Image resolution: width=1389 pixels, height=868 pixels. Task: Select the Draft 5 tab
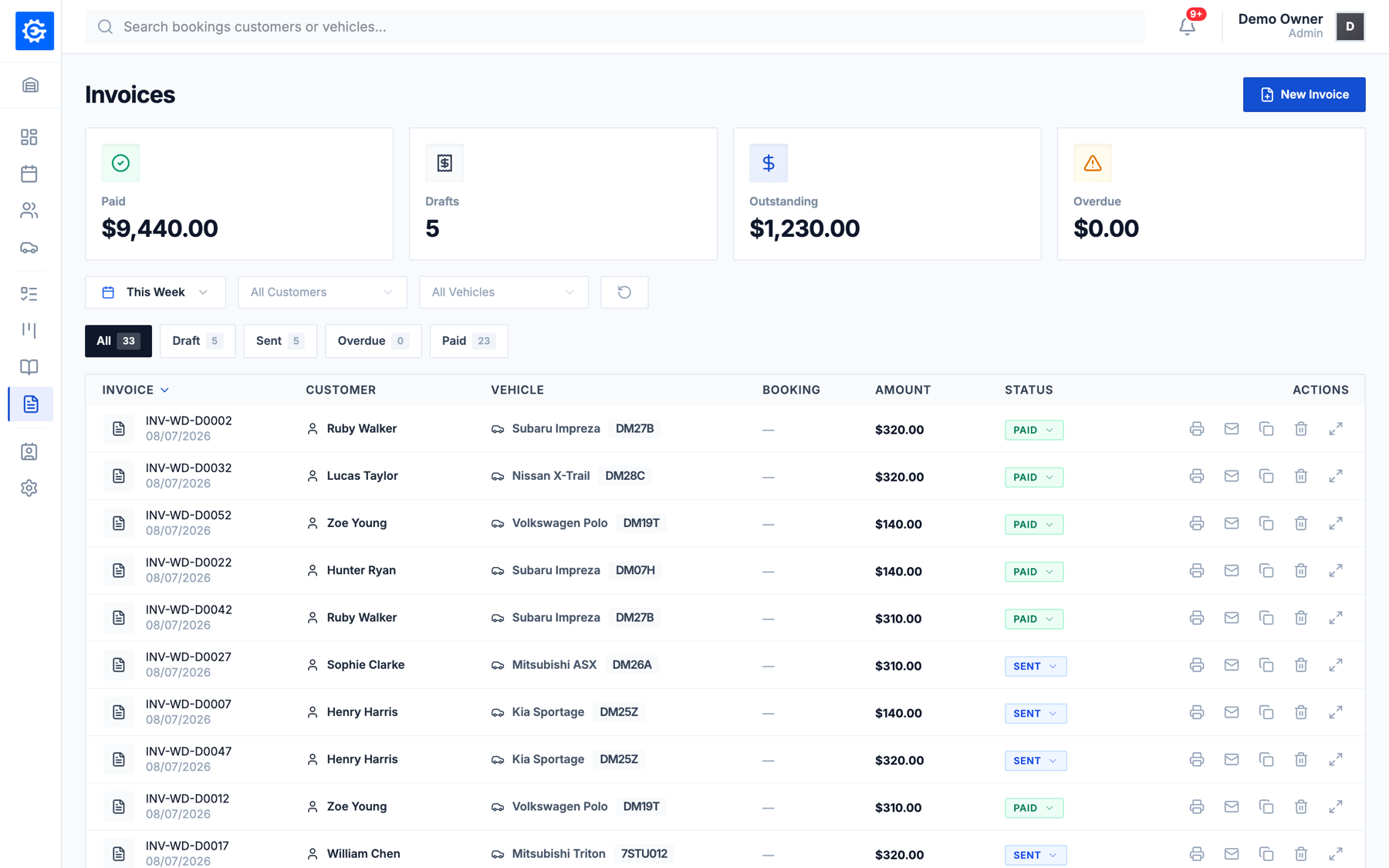point(198,340)
